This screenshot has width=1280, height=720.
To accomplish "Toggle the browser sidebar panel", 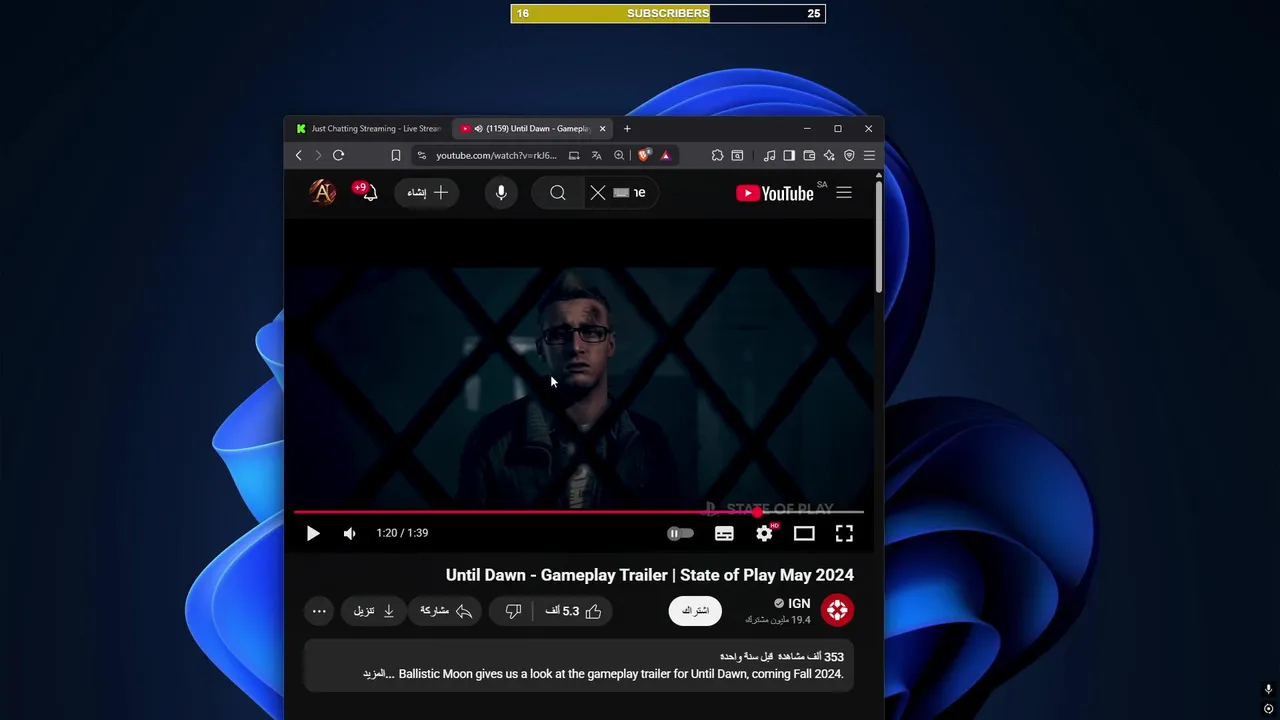I will [789, 155].
